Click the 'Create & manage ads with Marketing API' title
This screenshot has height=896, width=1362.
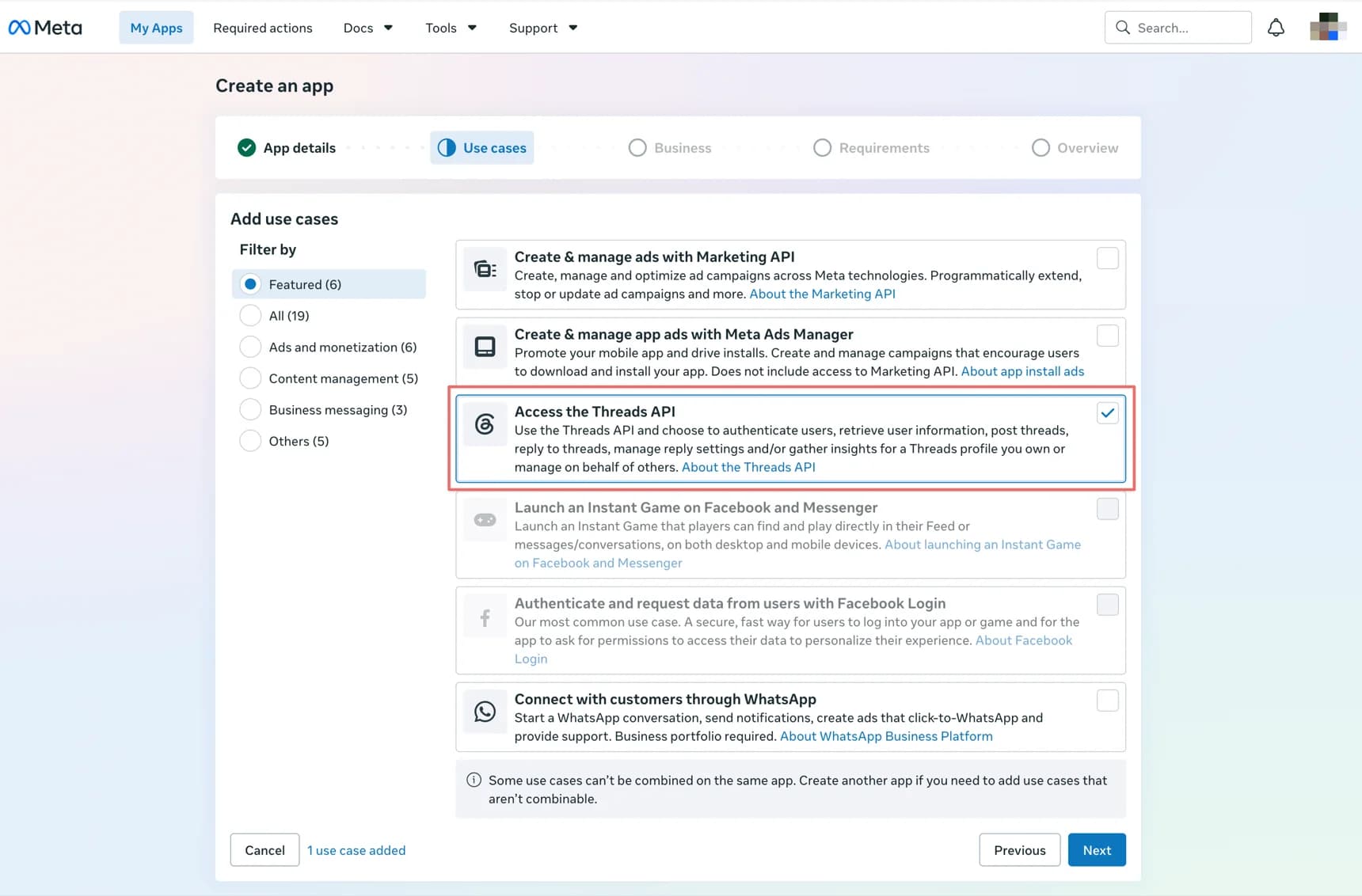click(654, 256)
